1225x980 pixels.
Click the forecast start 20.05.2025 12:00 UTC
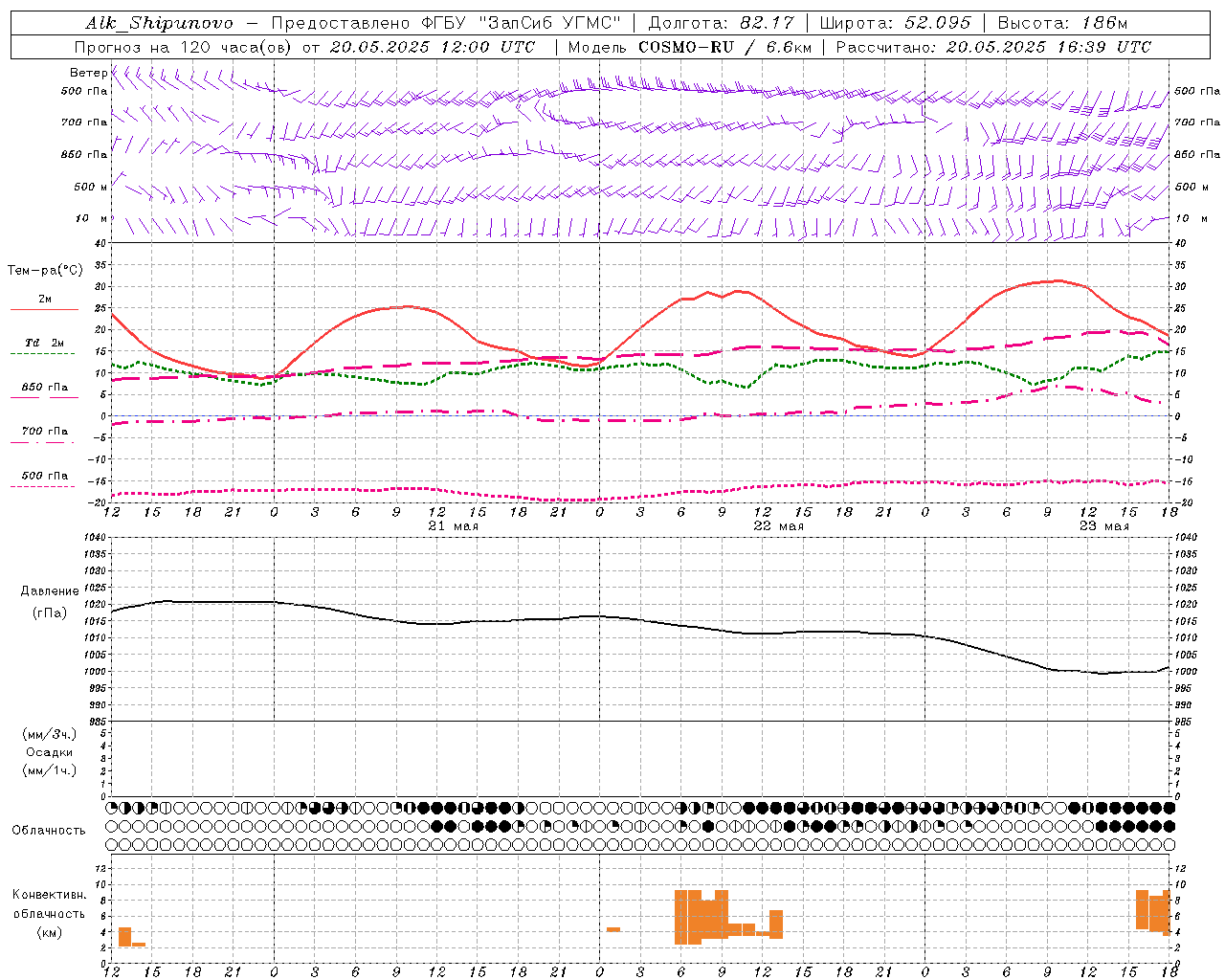click(x=432, y=47)
